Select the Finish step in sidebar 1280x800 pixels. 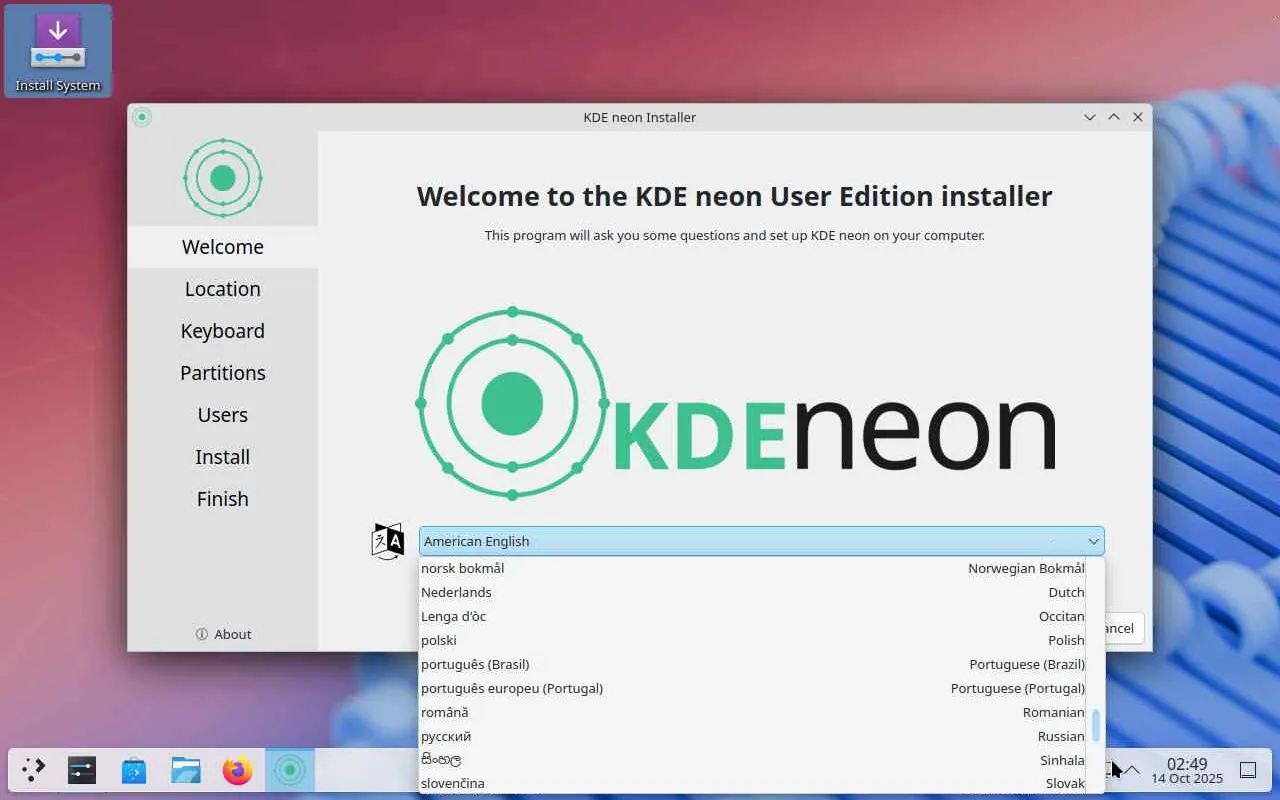click(x=222, y=499)
